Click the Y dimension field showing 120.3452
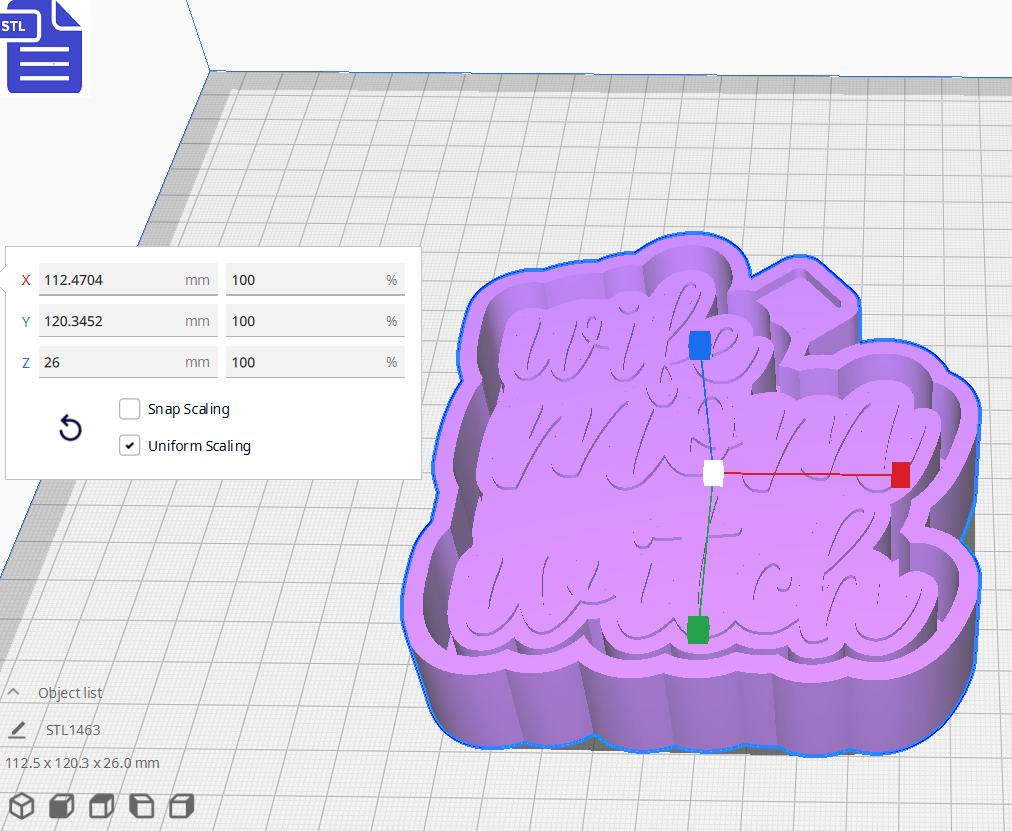This screenshot has width=1012, height=831. [128, 321]
